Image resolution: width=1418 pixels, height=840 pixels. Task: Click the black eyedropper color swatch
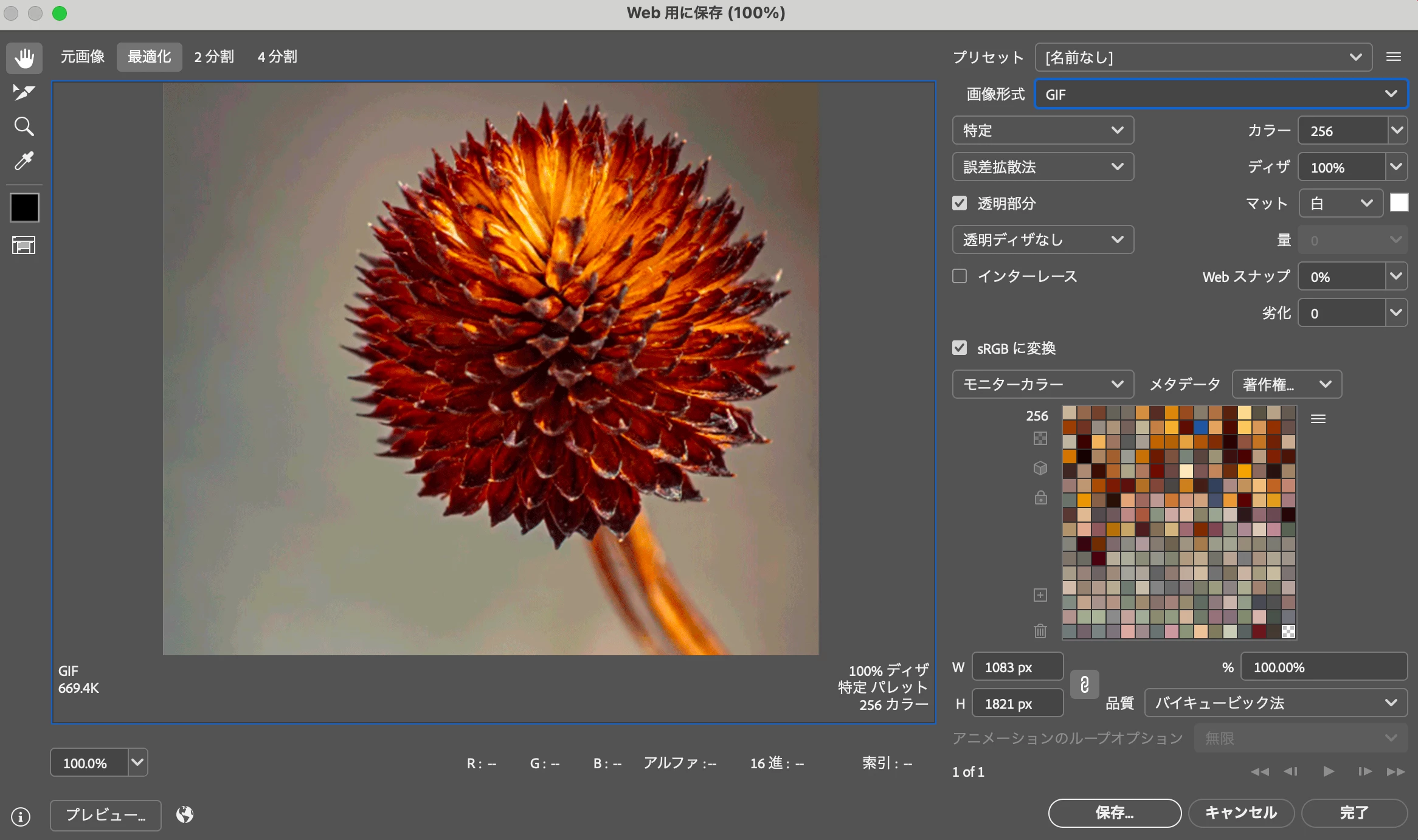point(24,207)
